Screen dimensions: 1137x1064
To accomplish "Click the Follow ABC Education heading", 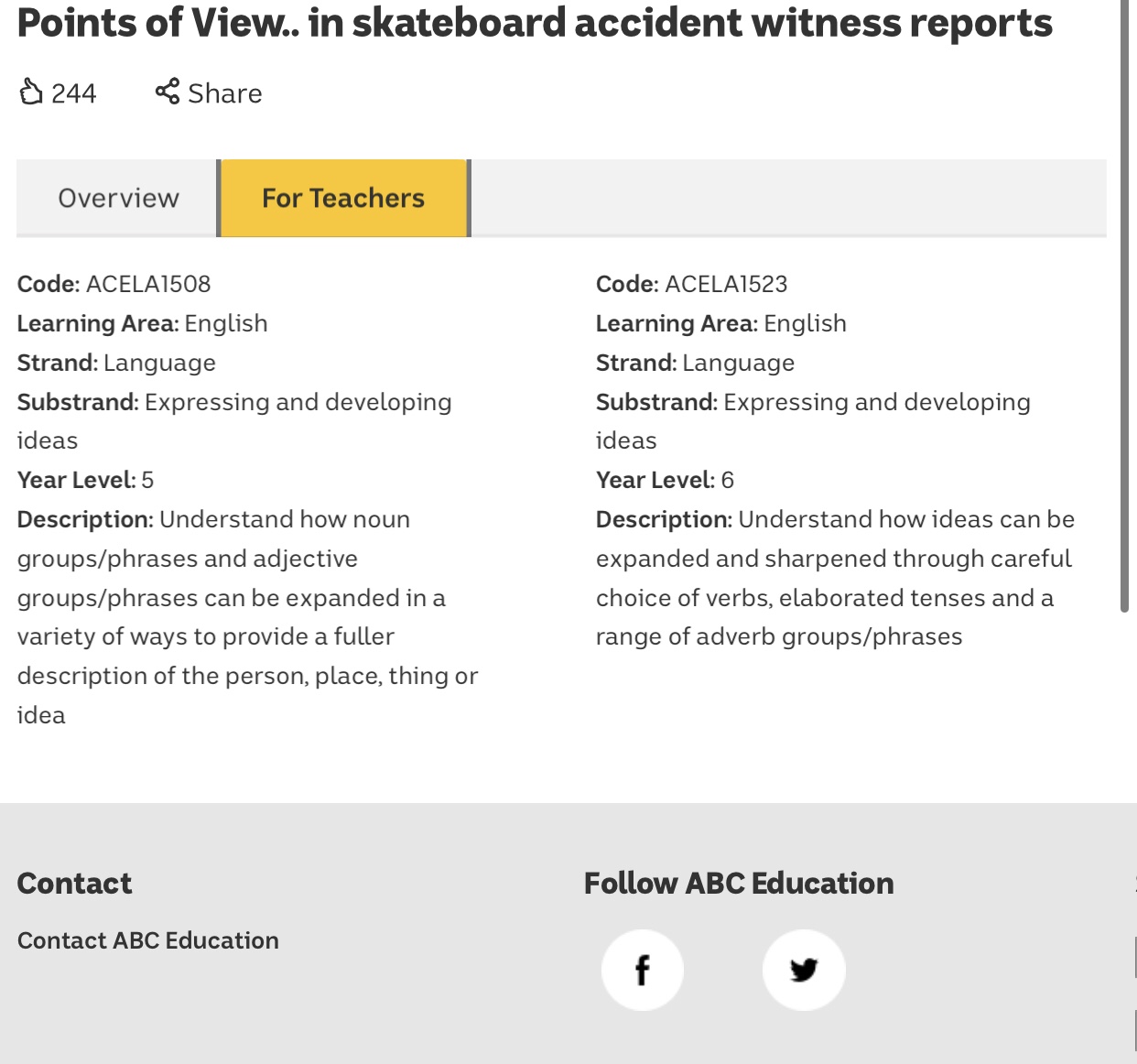I will 739,884.
